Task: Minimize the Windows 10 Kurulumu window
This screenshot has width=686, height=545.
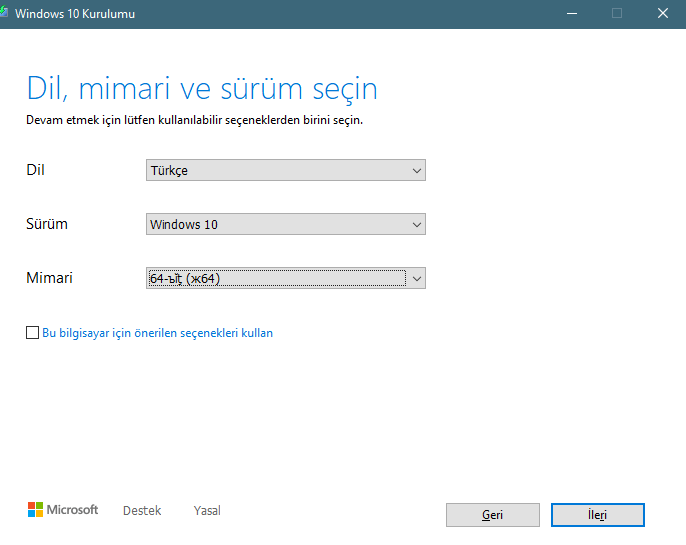Action: click(572, 14)
